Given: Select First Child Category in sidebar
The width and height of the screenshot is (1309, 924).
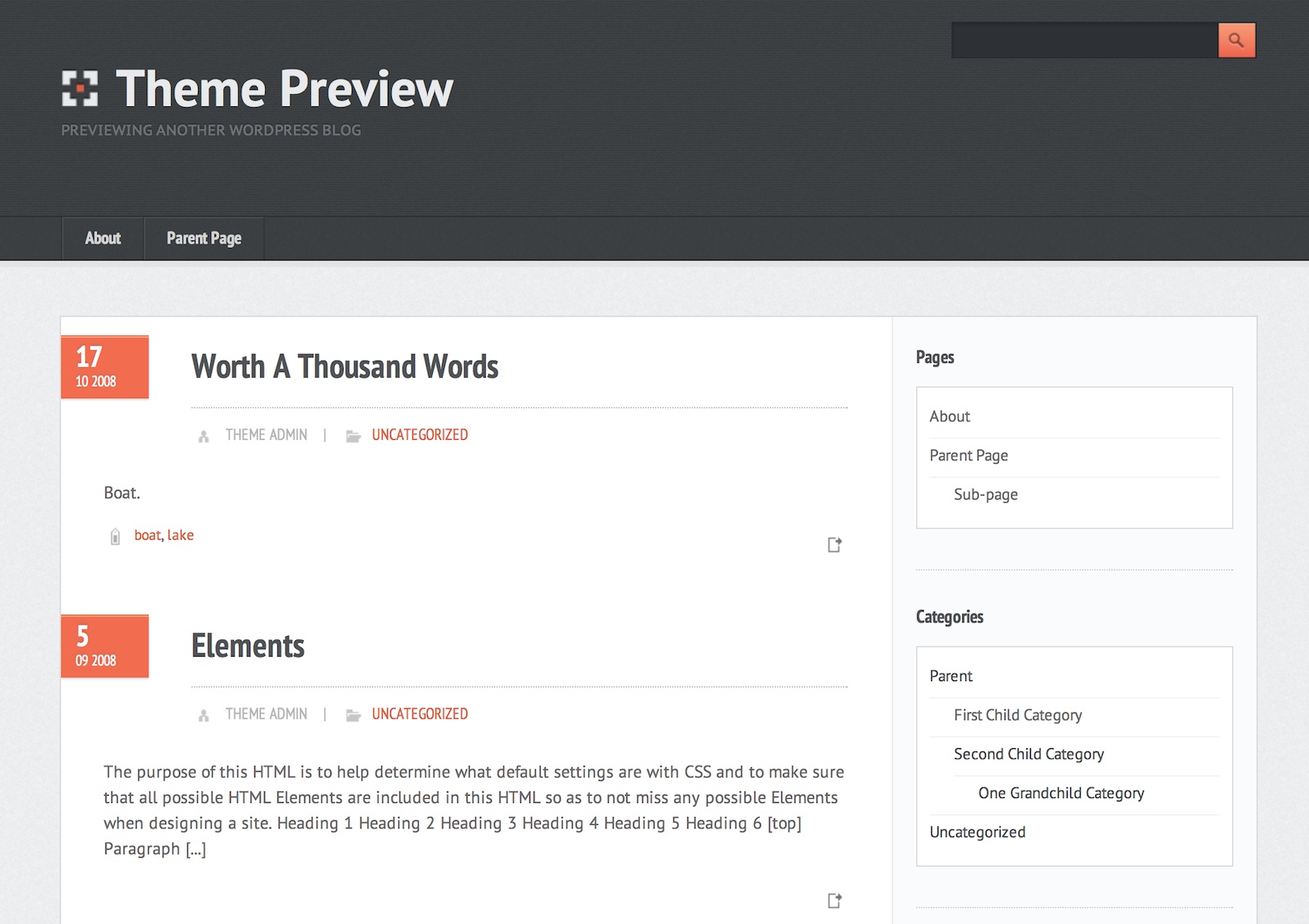Looking at the screenshot, I should [x=1018, y=715].
